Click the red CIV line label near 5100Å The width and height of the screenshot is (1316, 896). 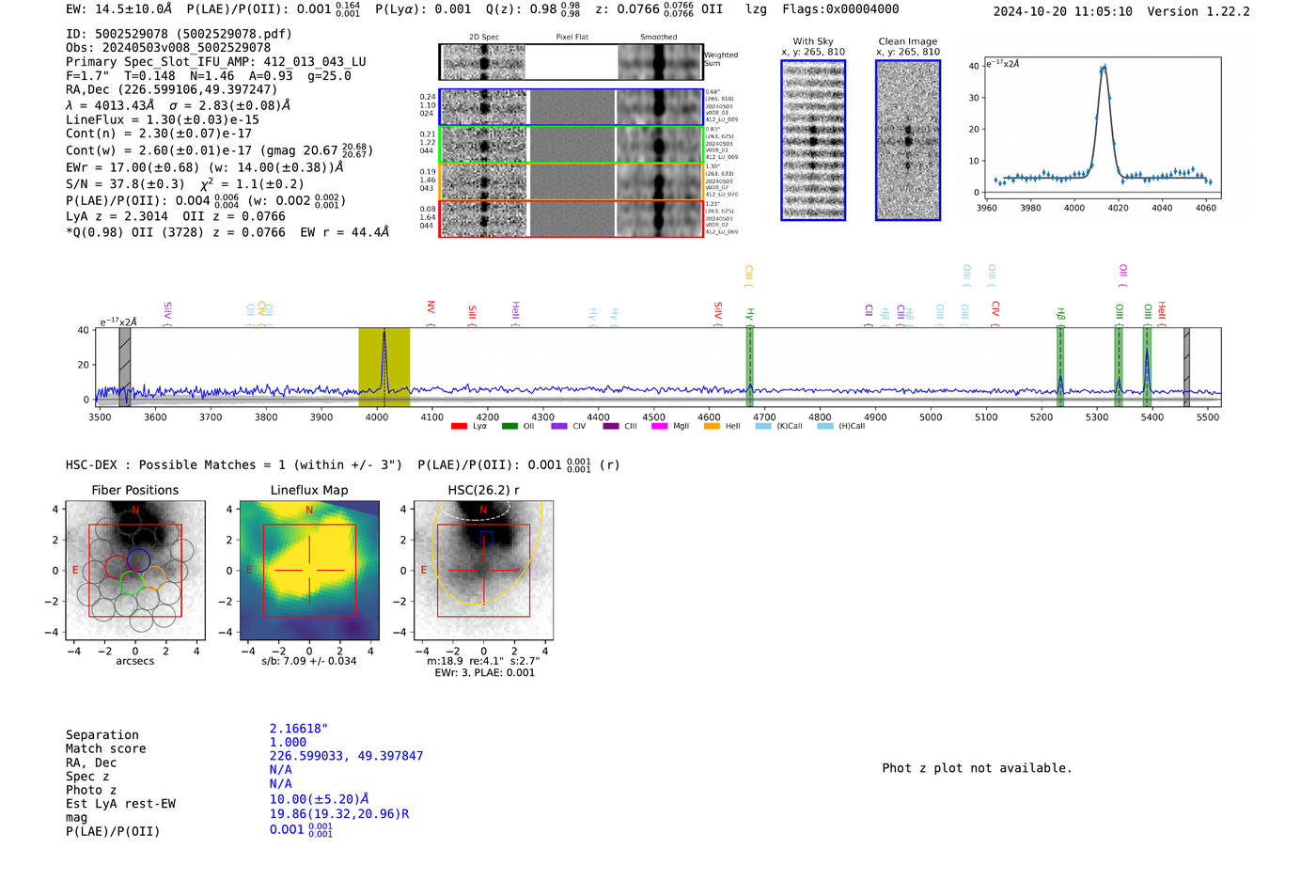point(995,312)
